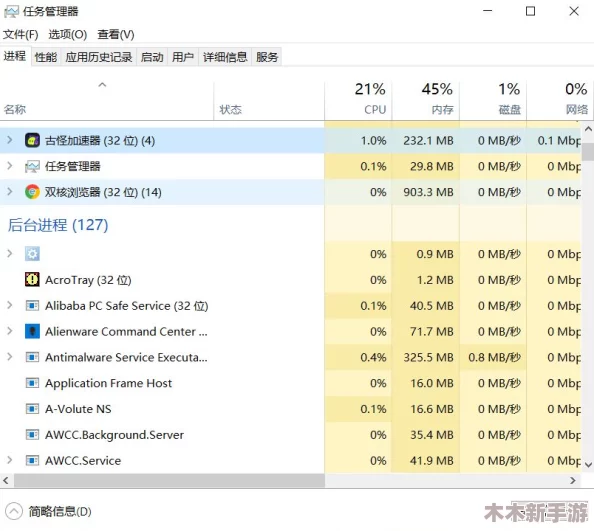Click the 任务管理器 process row icon
The height and width of the screenshot is (531, 594).
click(32, 166)
